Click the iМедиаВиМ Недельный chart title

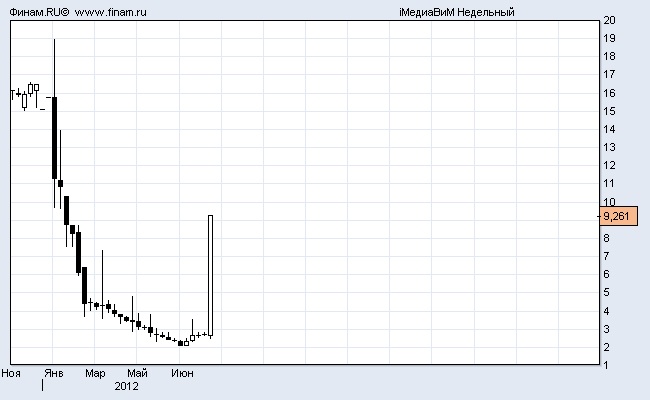pos(457,12)
